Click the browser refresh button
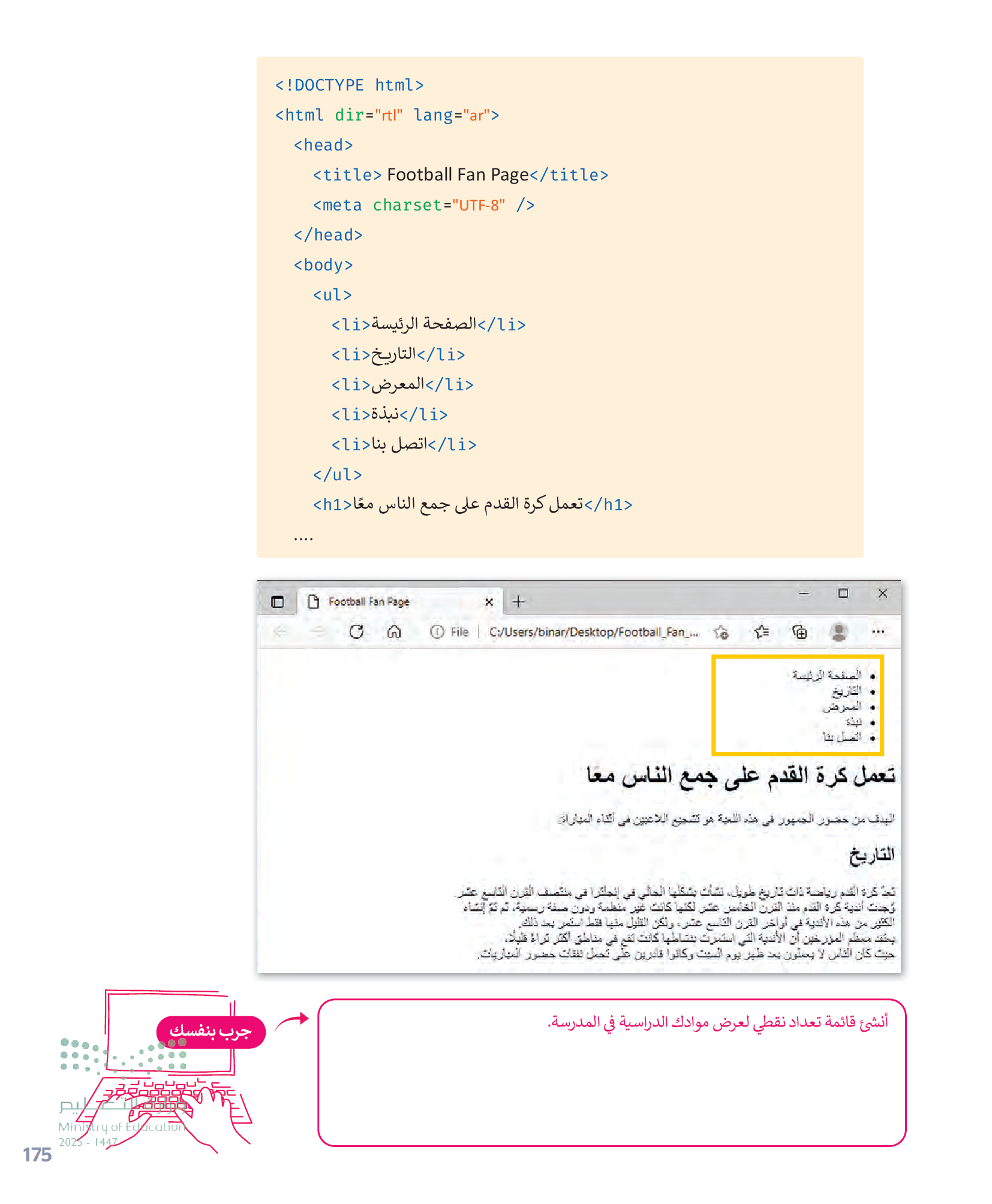This screenshot has width=992, height=1204. pos(356,631)
